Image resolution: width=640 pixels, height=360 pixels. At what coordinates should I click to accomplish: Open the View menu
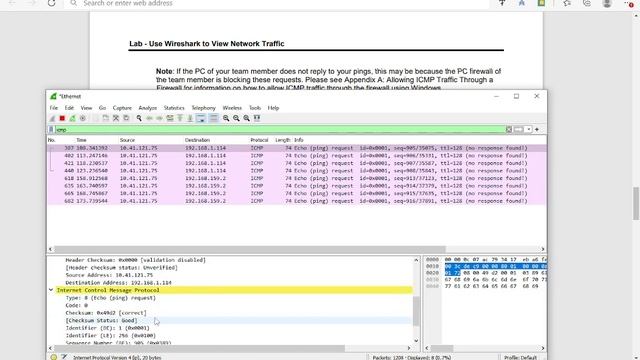tap(86, 108)
